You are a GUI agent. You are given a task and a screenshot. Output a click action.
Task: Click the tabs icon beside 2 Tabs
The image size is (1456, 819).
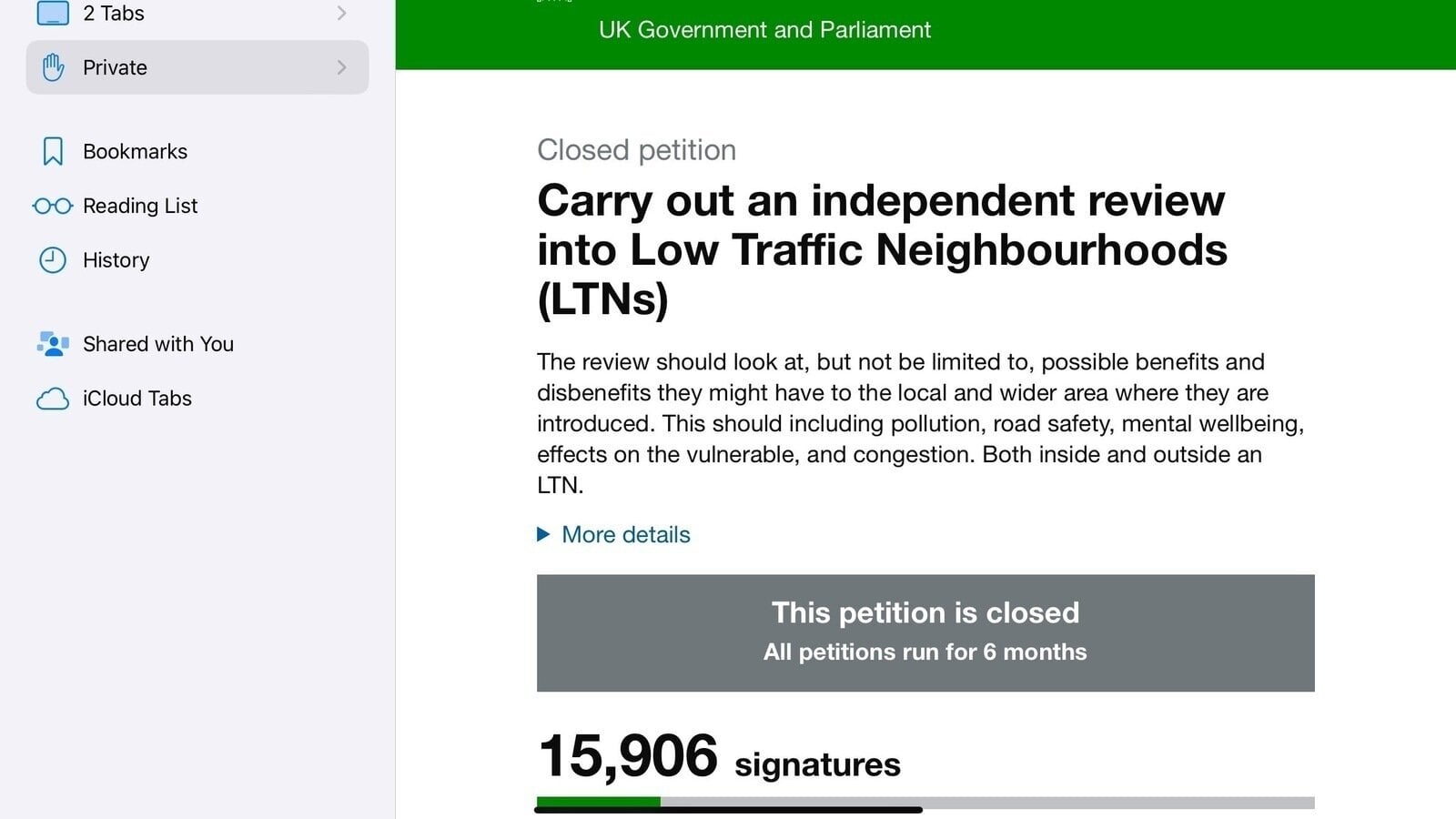pos(55,13)
